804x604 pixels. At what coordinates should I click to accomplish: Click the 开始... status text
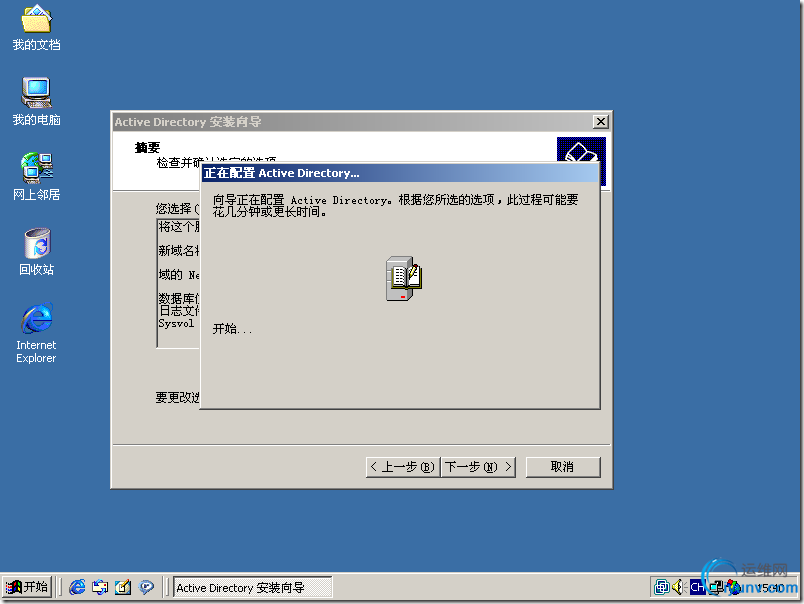pyautogui.click(x=232, y=329)
